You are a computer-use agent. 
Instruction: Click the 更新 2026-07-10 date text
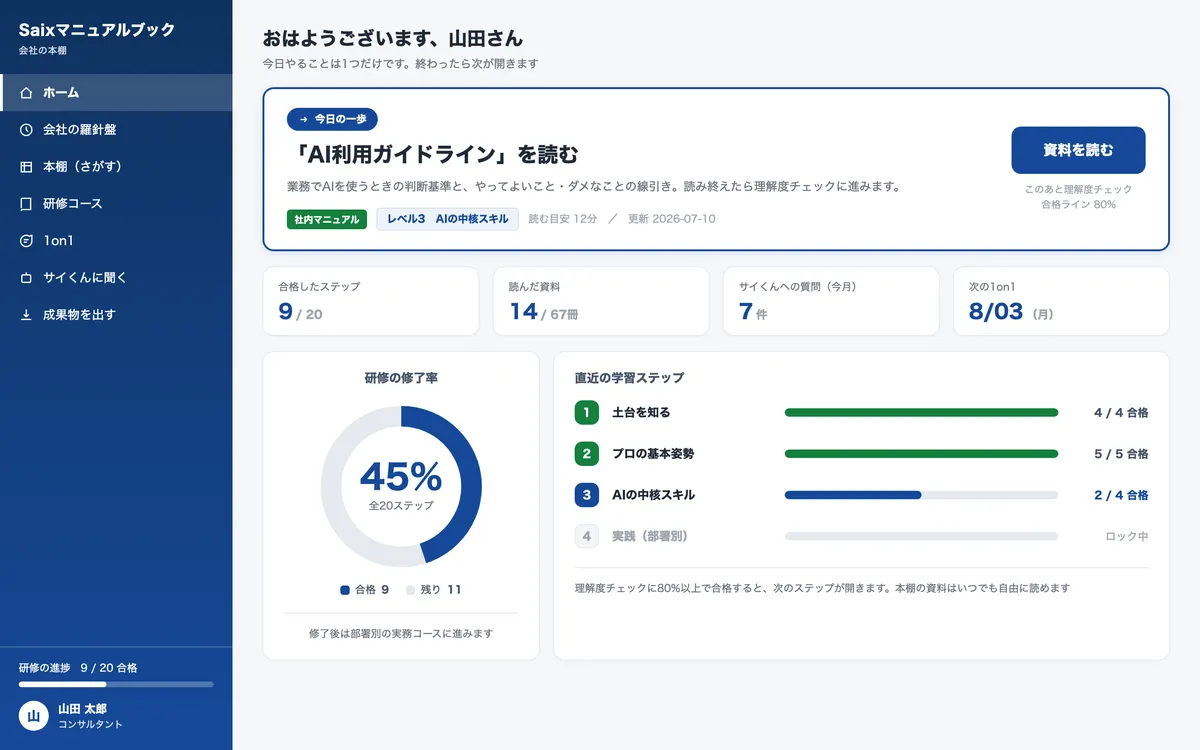[x=672, y=219]
